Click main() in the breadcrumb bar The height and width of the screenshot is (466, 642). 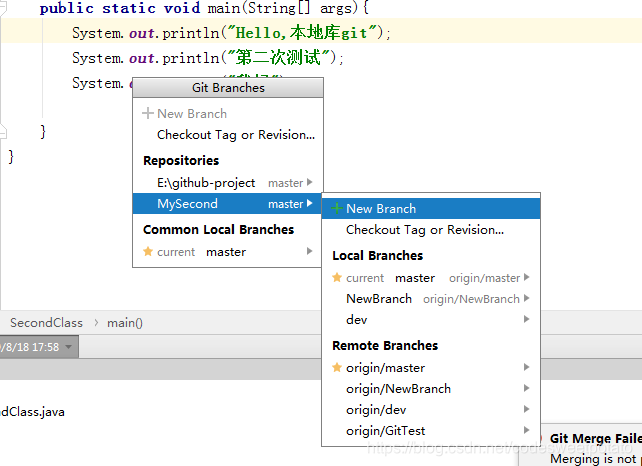coord(125,323)
